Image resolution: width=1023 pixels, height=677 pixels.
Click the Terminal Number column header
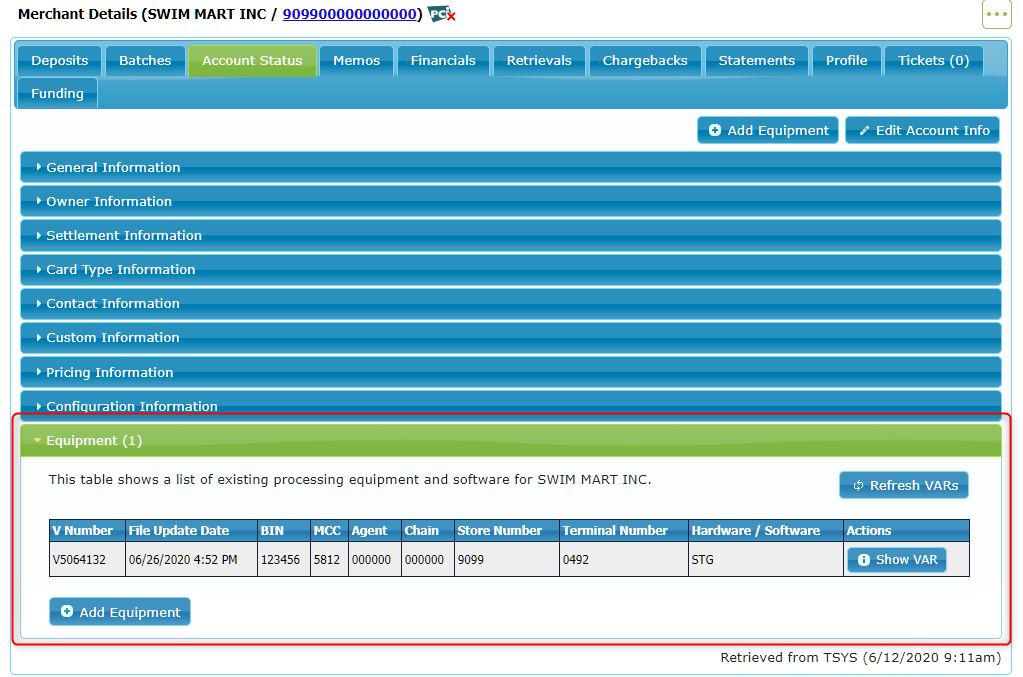[624, 530]
